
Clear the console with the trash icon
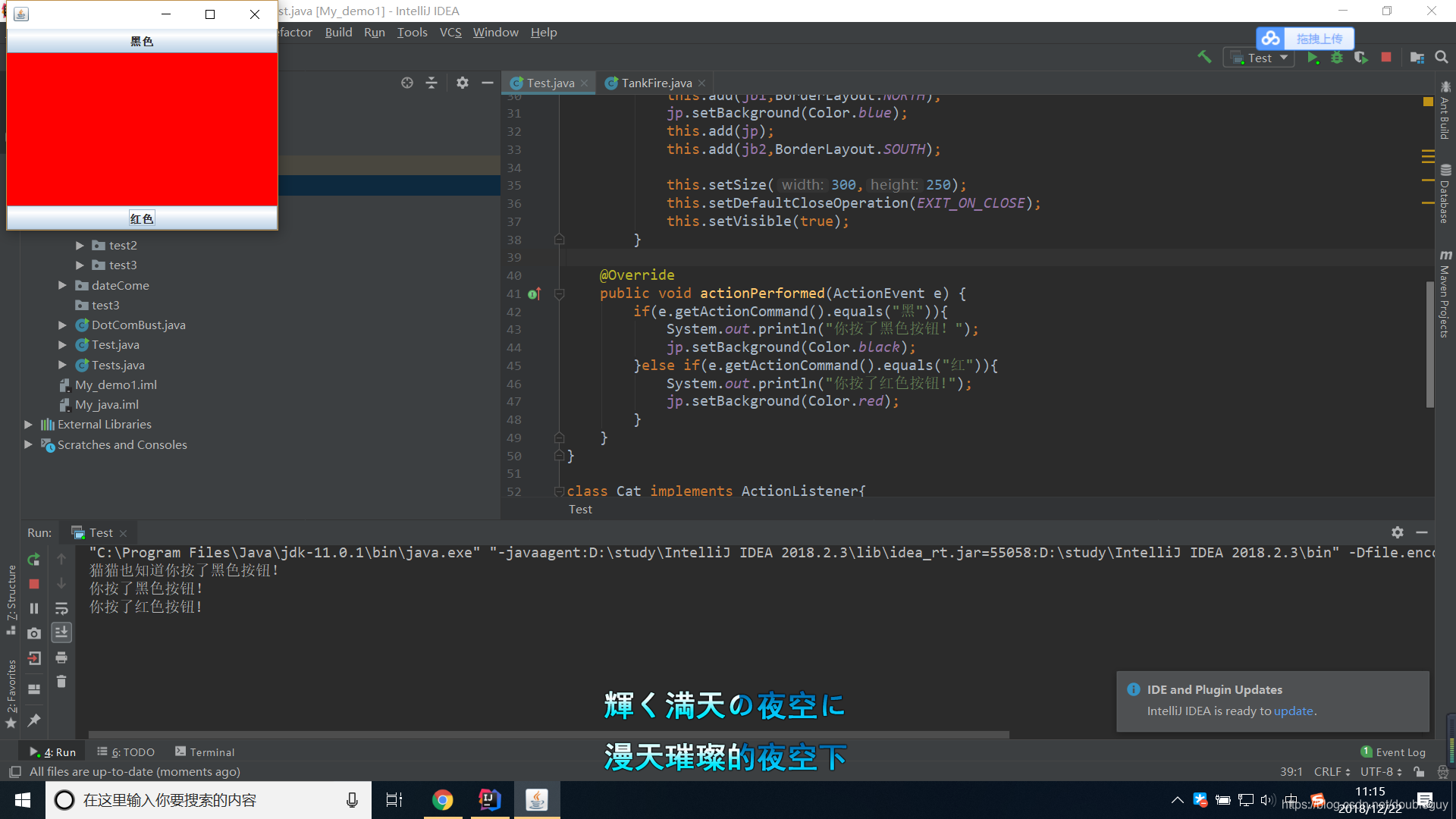point(61,682)
